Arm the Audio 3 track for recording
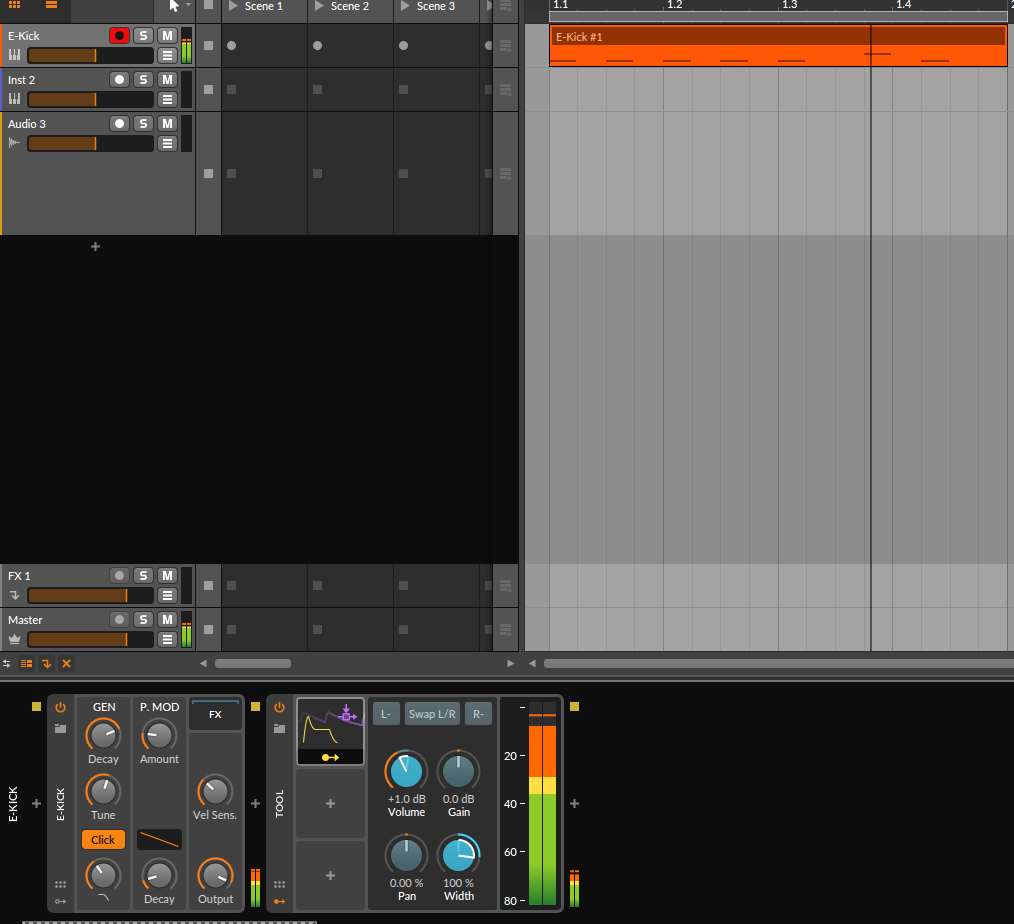This screenshot has height=924, width=1014. (x=119, y=124)
